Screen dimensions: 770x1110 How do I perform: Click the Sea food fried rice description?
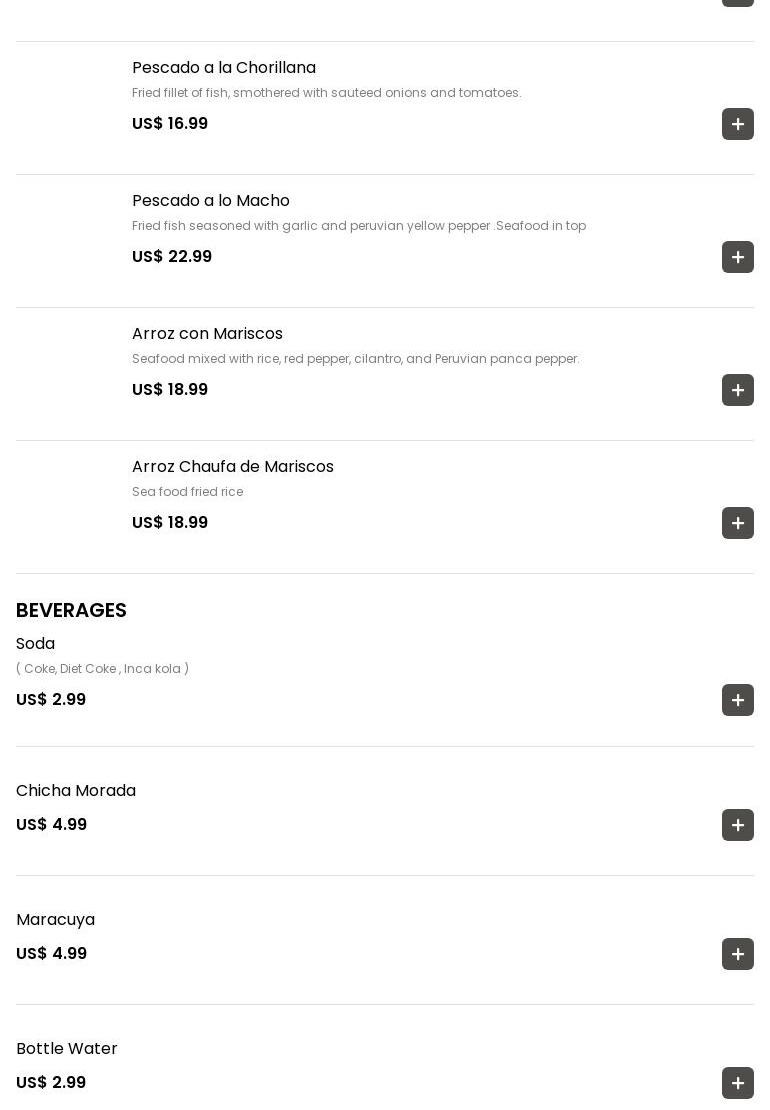click(188, 492)
